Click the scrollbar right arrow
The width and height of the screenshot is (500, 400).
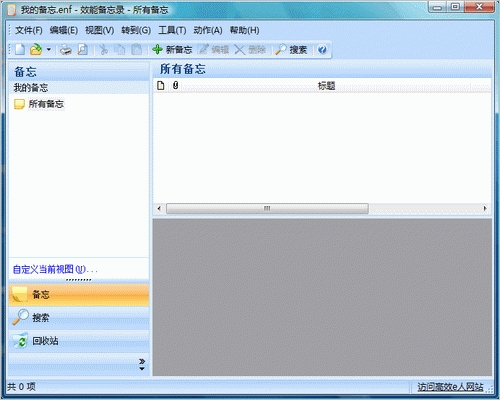point(485,208)
